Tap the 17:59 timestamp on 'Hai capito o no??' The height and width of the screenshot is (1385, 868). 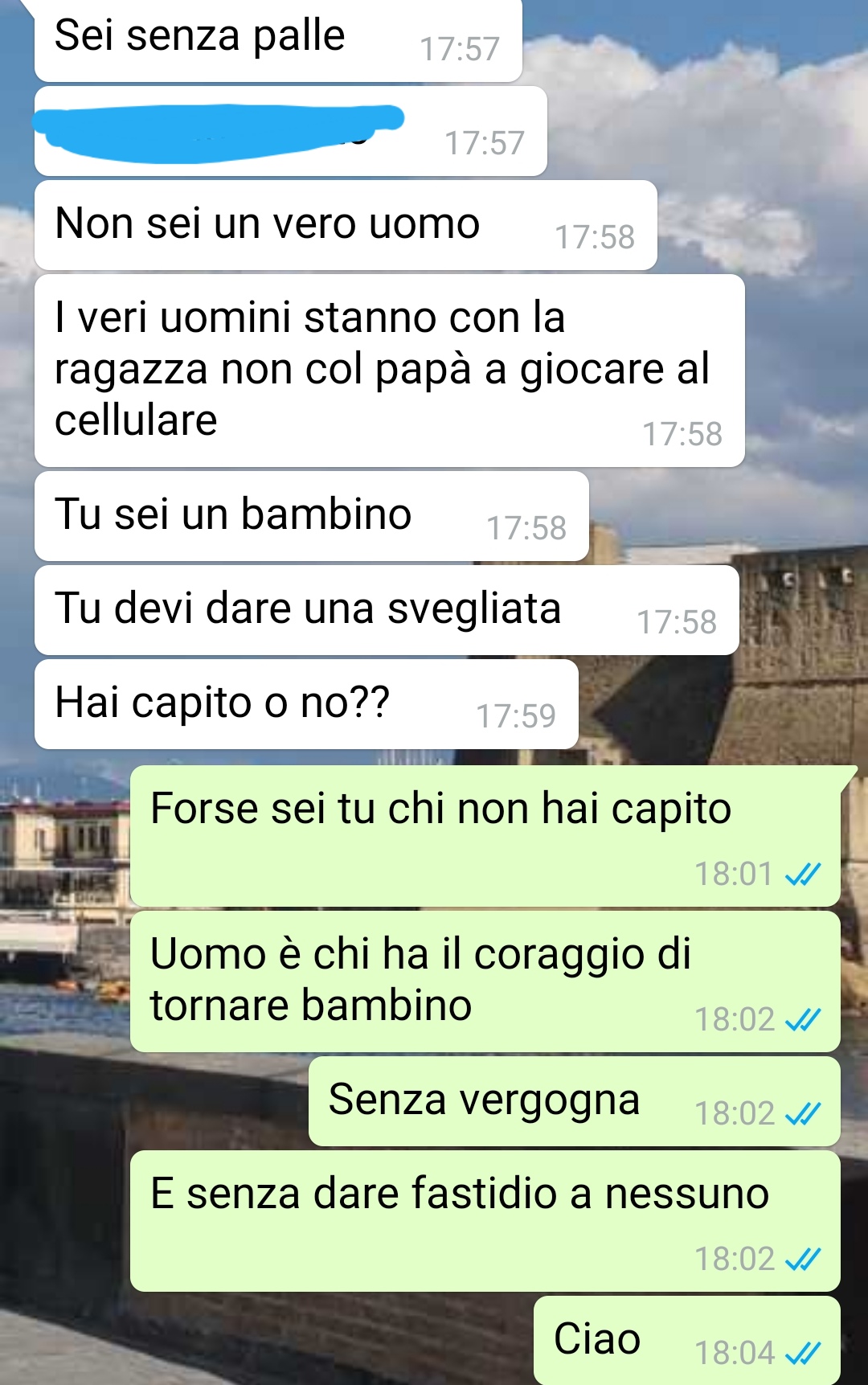point(516,715)
